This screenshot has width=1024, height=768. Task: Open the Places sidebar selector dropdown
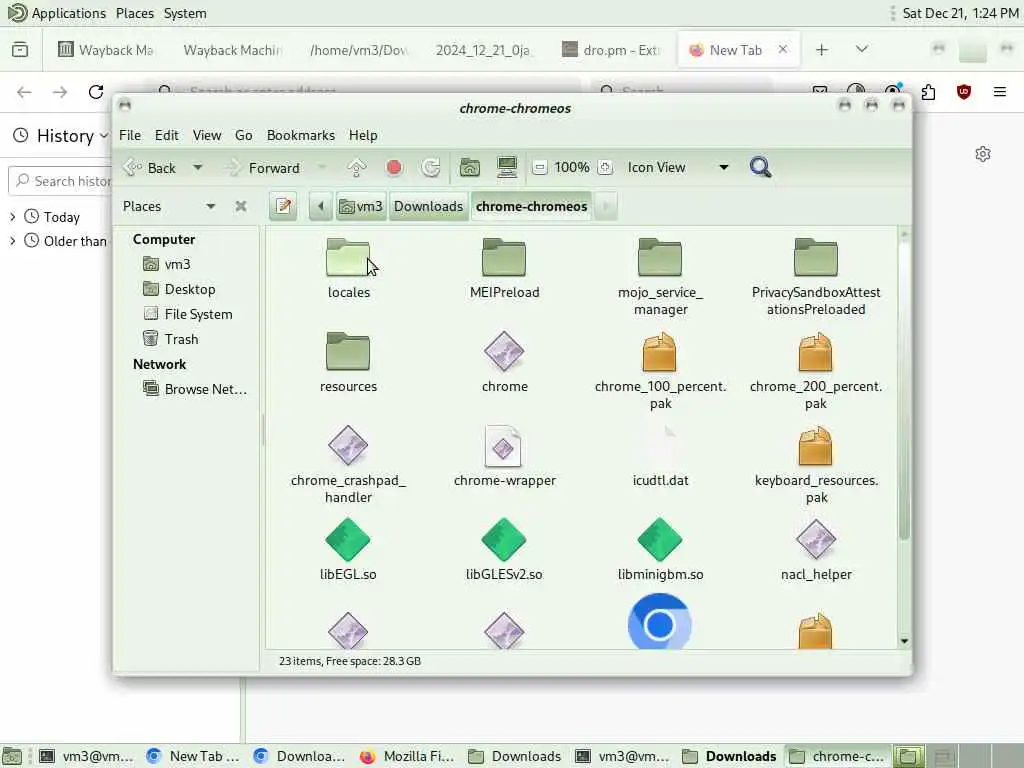click(x=210, y=206)
